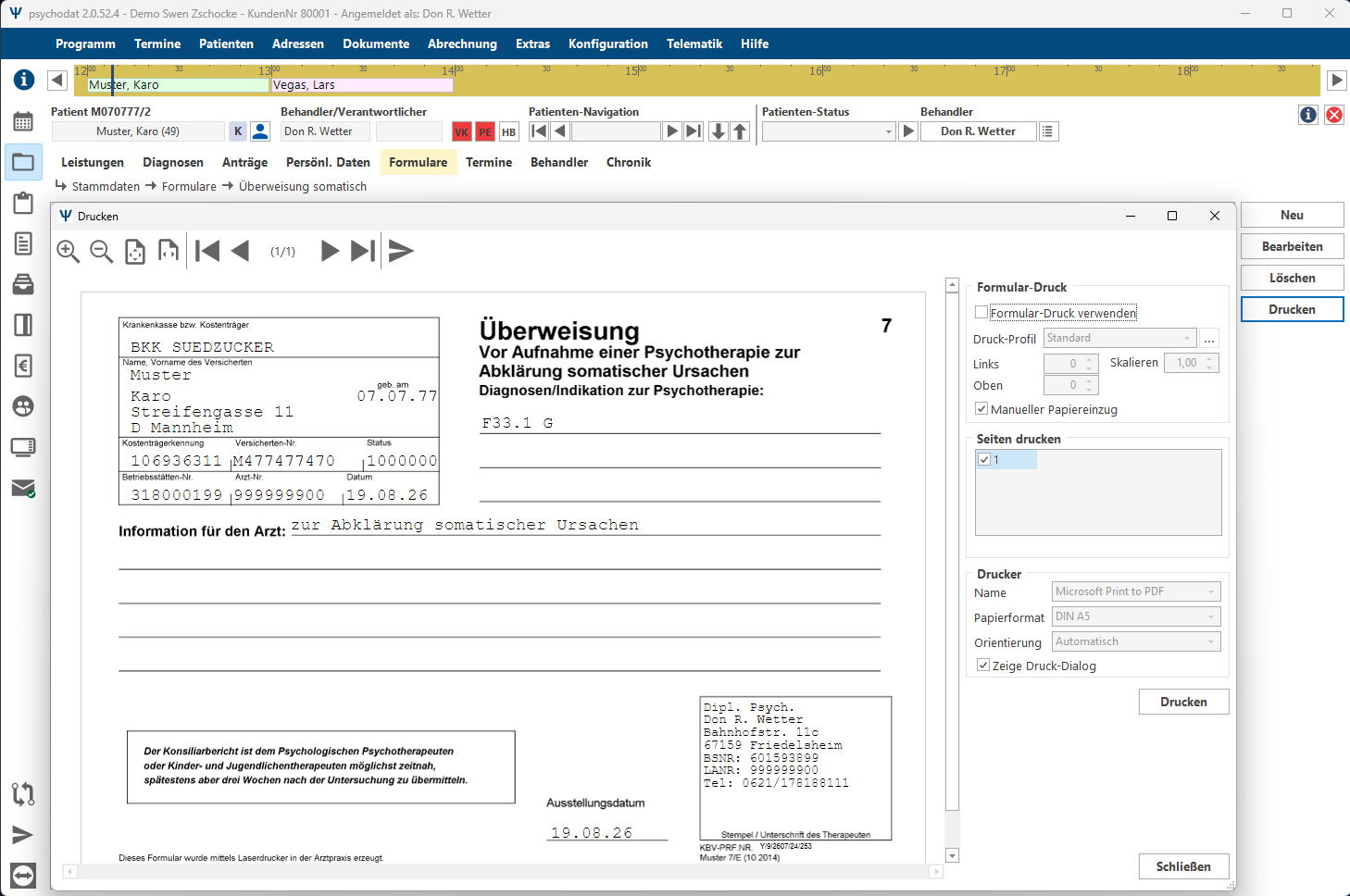1350x896 pixels.
Task: Switch to the Leistungen tab
Action: [93, 162]
